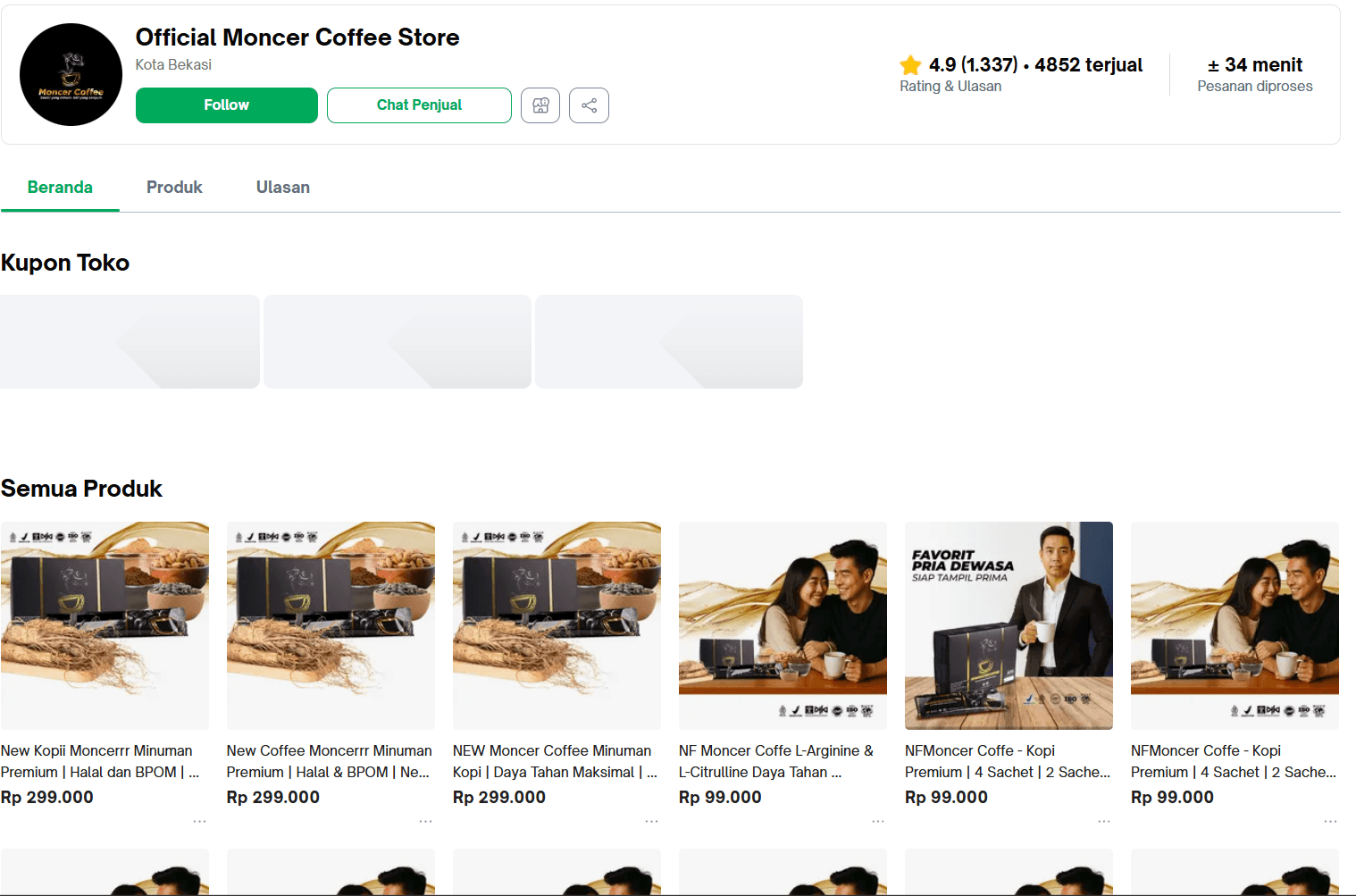1356x896 pixels.
Task: Click the Kota Bekasi location text
Action: pos(173,65)
